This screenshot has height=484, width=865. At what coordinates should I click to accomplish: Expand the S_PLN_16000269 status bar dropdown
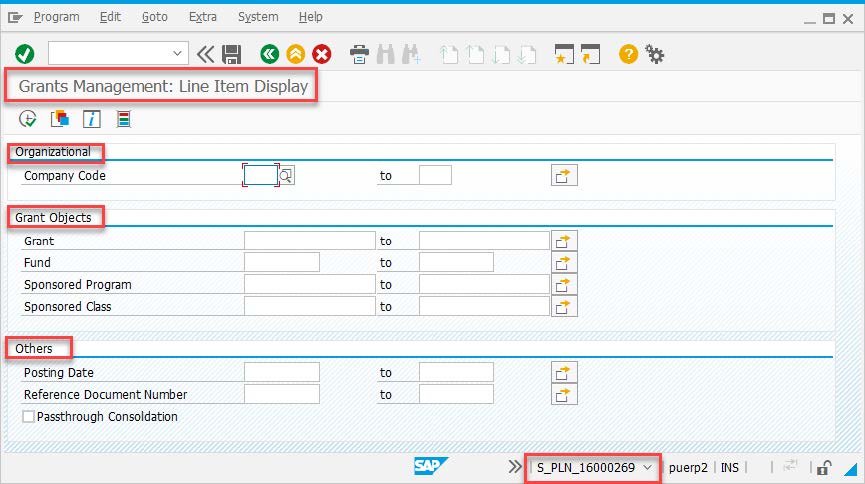click(648, 467)
